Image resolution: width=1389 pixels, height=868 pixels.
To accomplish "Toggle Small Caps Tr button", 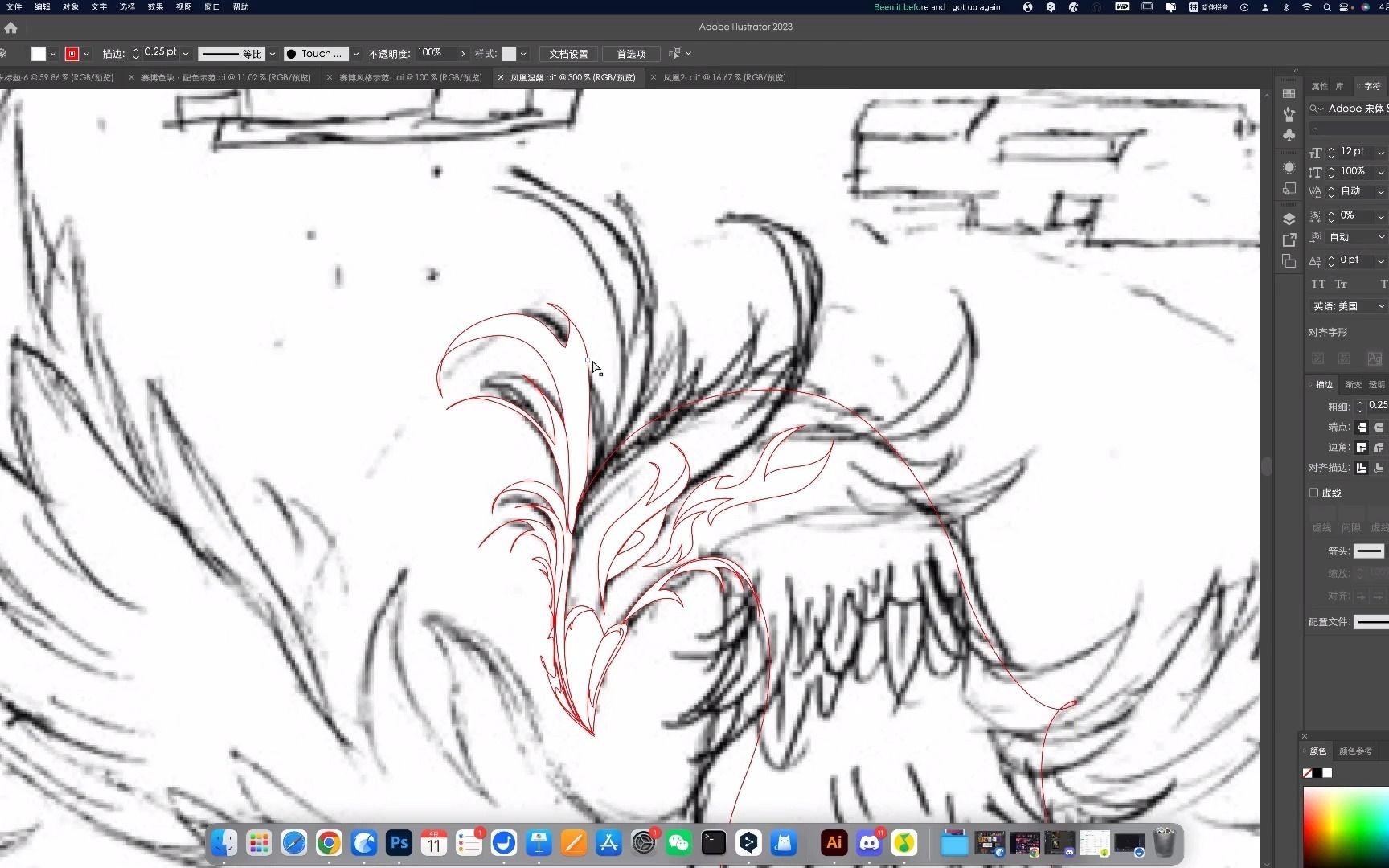I will [x=1341, y=284].
